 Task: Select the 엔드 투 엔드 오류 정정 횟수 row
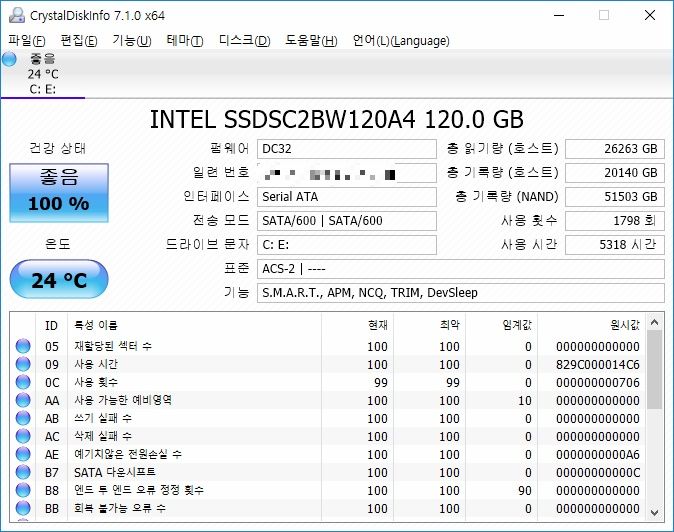pyautogui.click(x=328, y=490)
